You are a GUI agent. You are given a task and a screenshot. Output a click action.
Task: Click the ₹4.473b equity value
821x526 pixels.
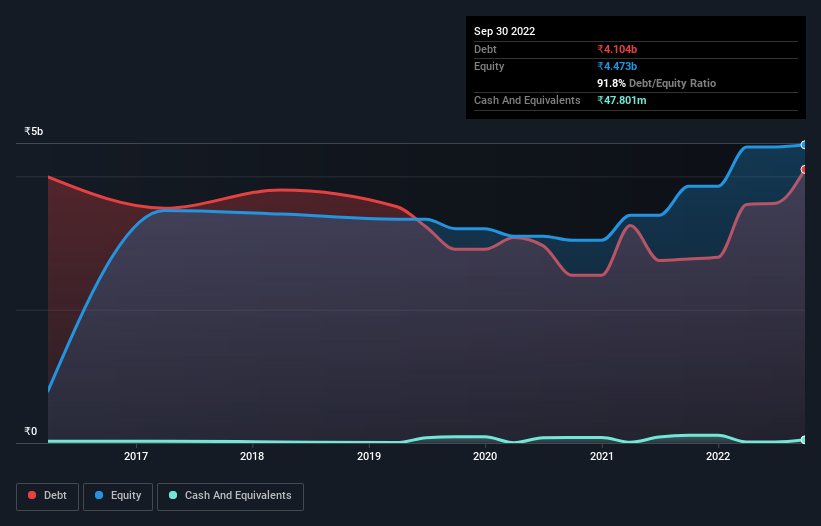pyautogui.click(x=617, y=66)
